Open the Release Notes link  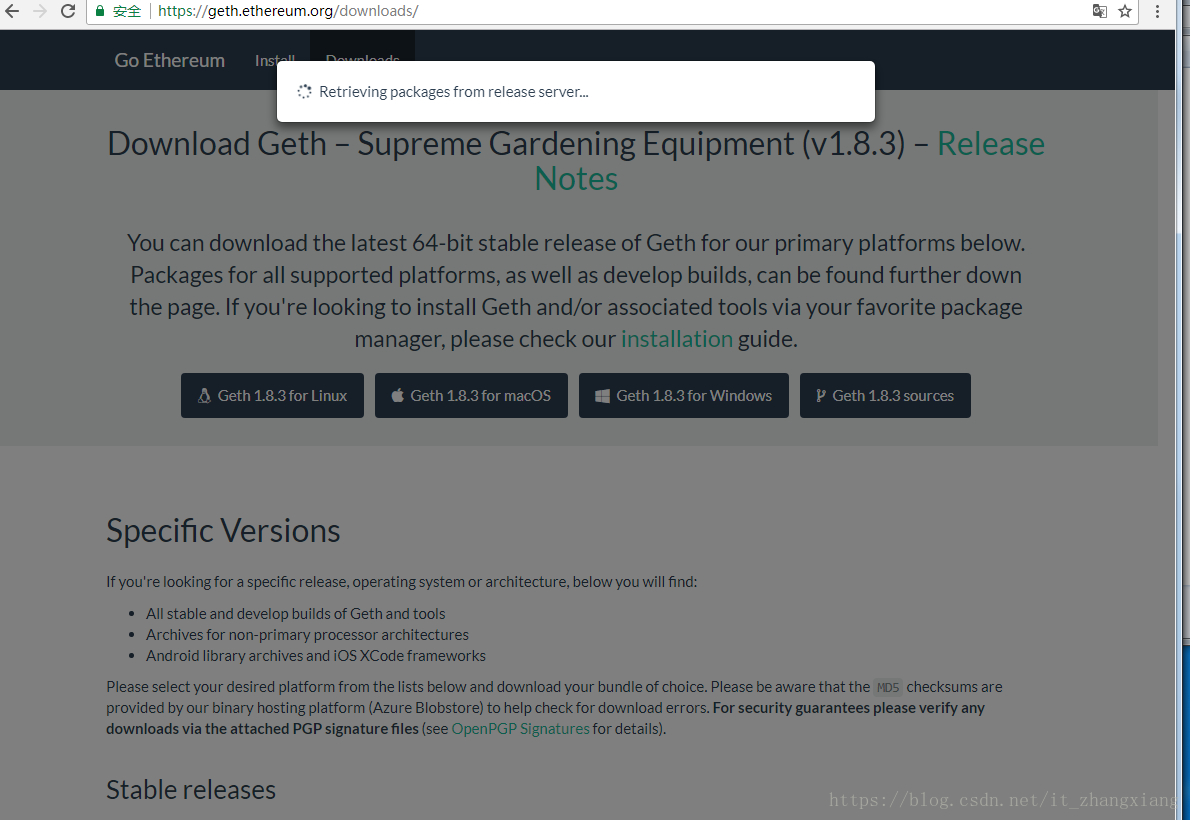click(789, 161)
